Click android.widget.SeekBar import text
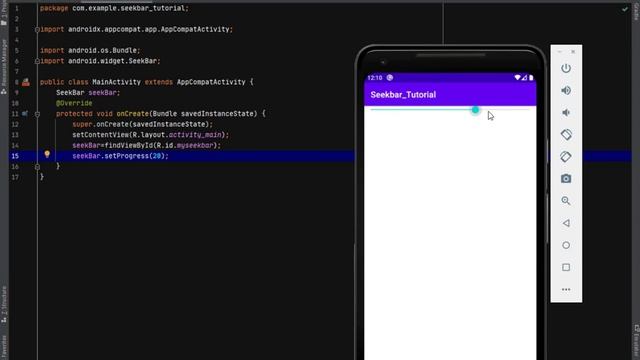Viewport: 640px width, 360px height. tap(112, 61)
